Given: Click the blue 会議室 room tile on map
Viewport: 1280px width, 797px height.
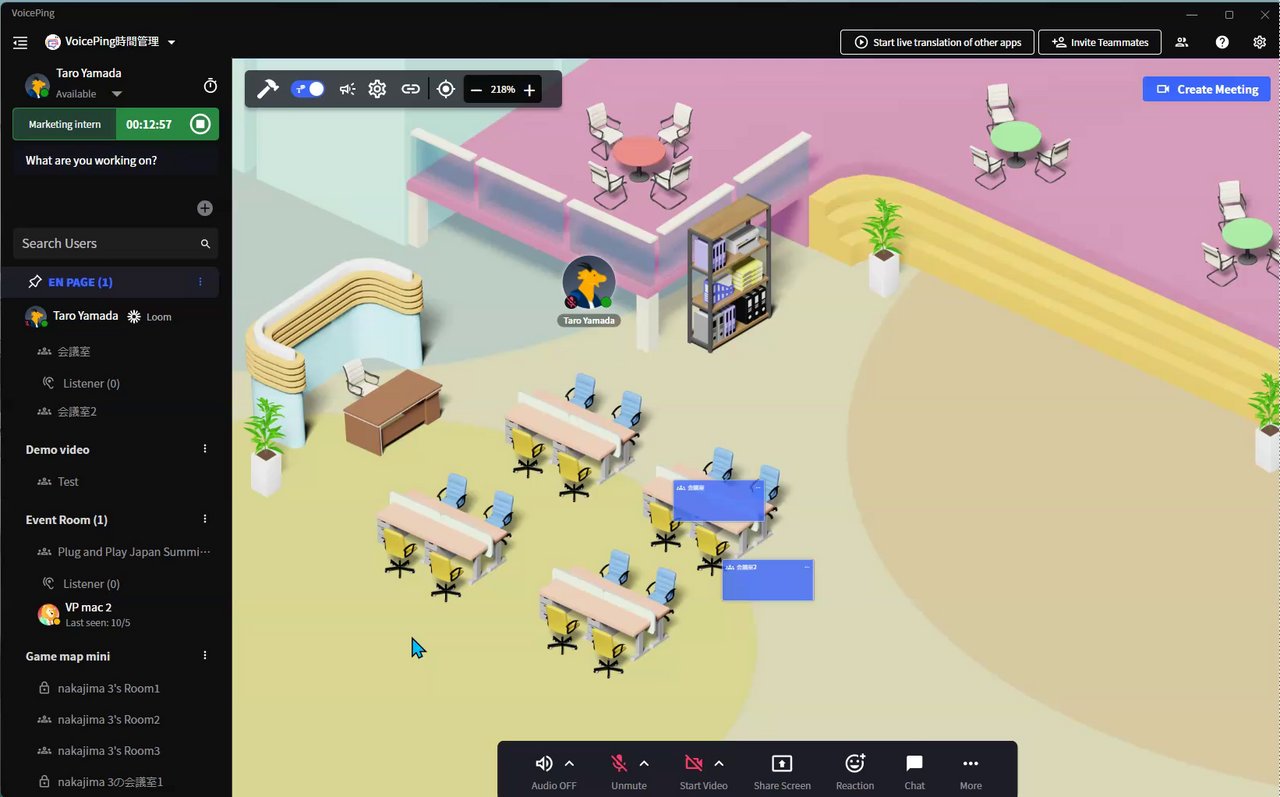Looking at the screenshot, I should point(719,501).
